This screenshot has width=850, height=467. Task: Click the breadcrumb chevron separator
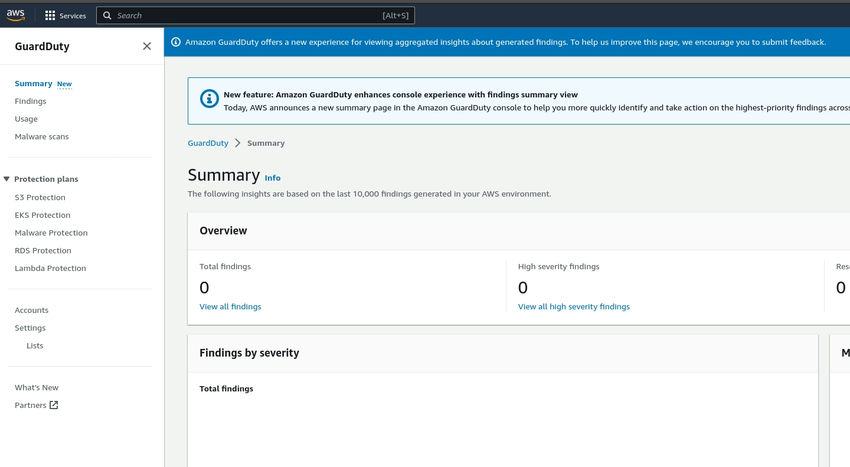[x=237, y=143]
